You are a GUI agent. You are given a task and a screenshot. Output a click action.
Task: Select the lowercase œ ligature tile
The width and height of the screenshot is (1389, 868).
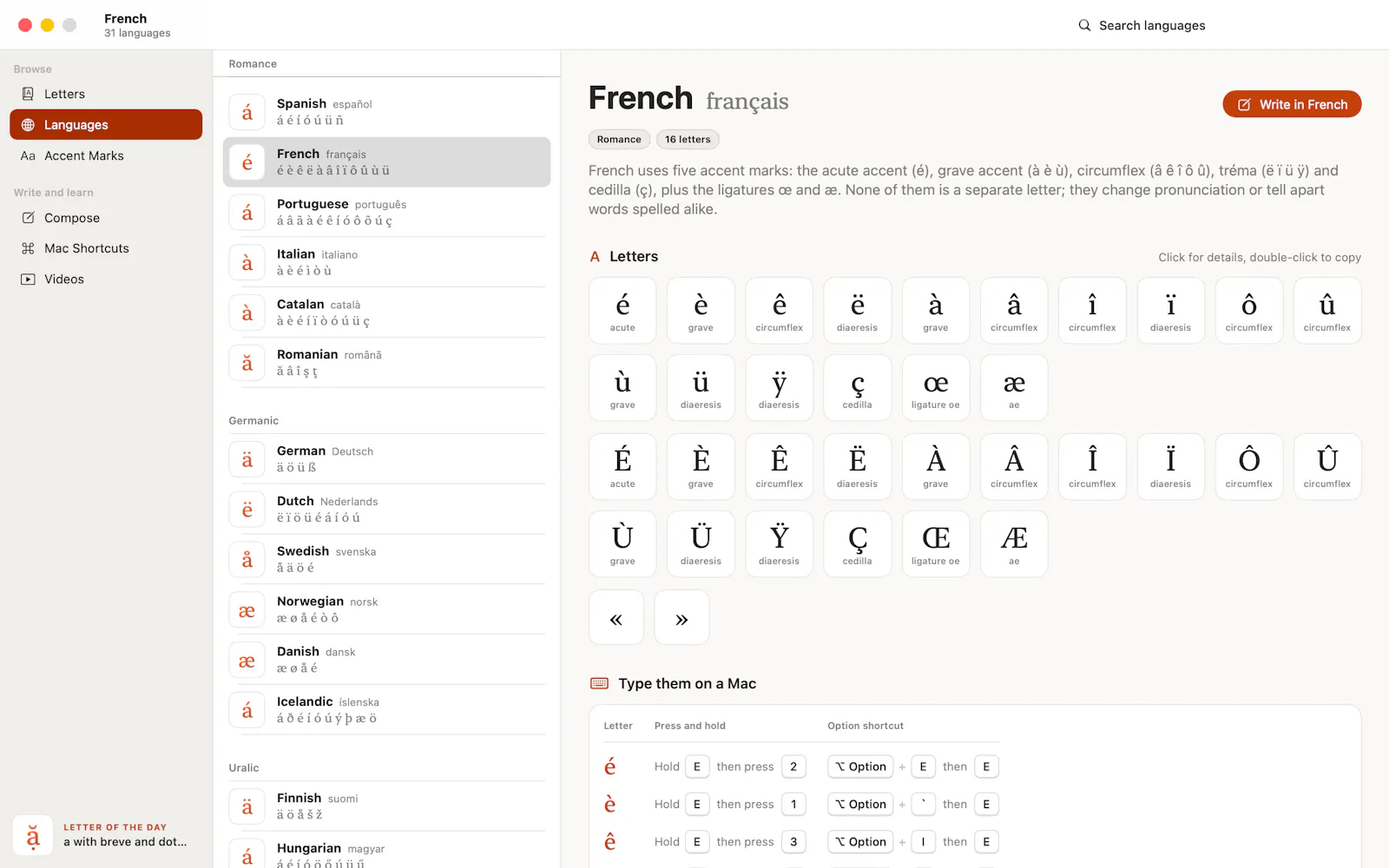936,388
